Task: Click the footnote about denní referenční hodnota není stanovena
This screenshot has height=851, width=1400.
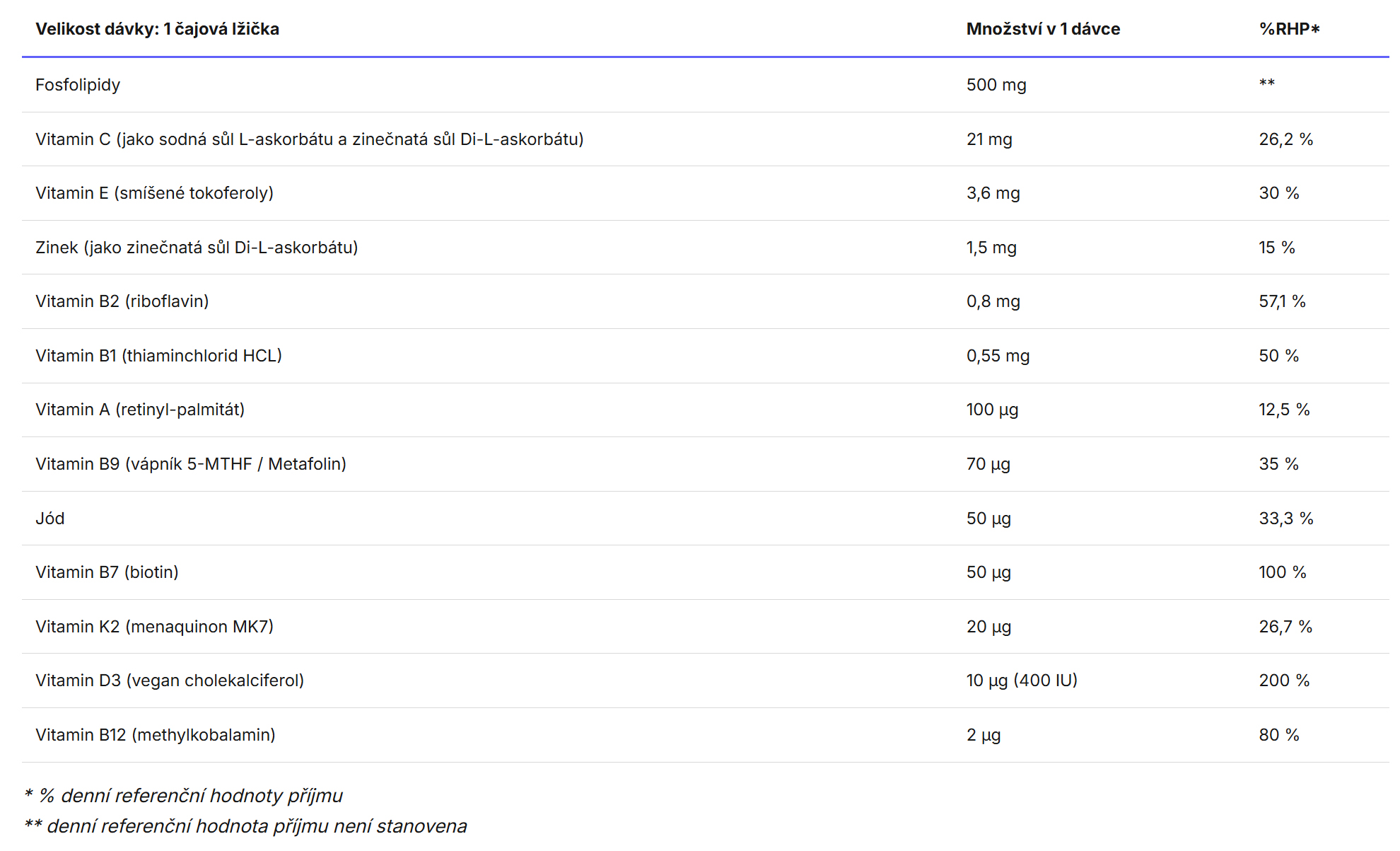Action: pos(245,826)
